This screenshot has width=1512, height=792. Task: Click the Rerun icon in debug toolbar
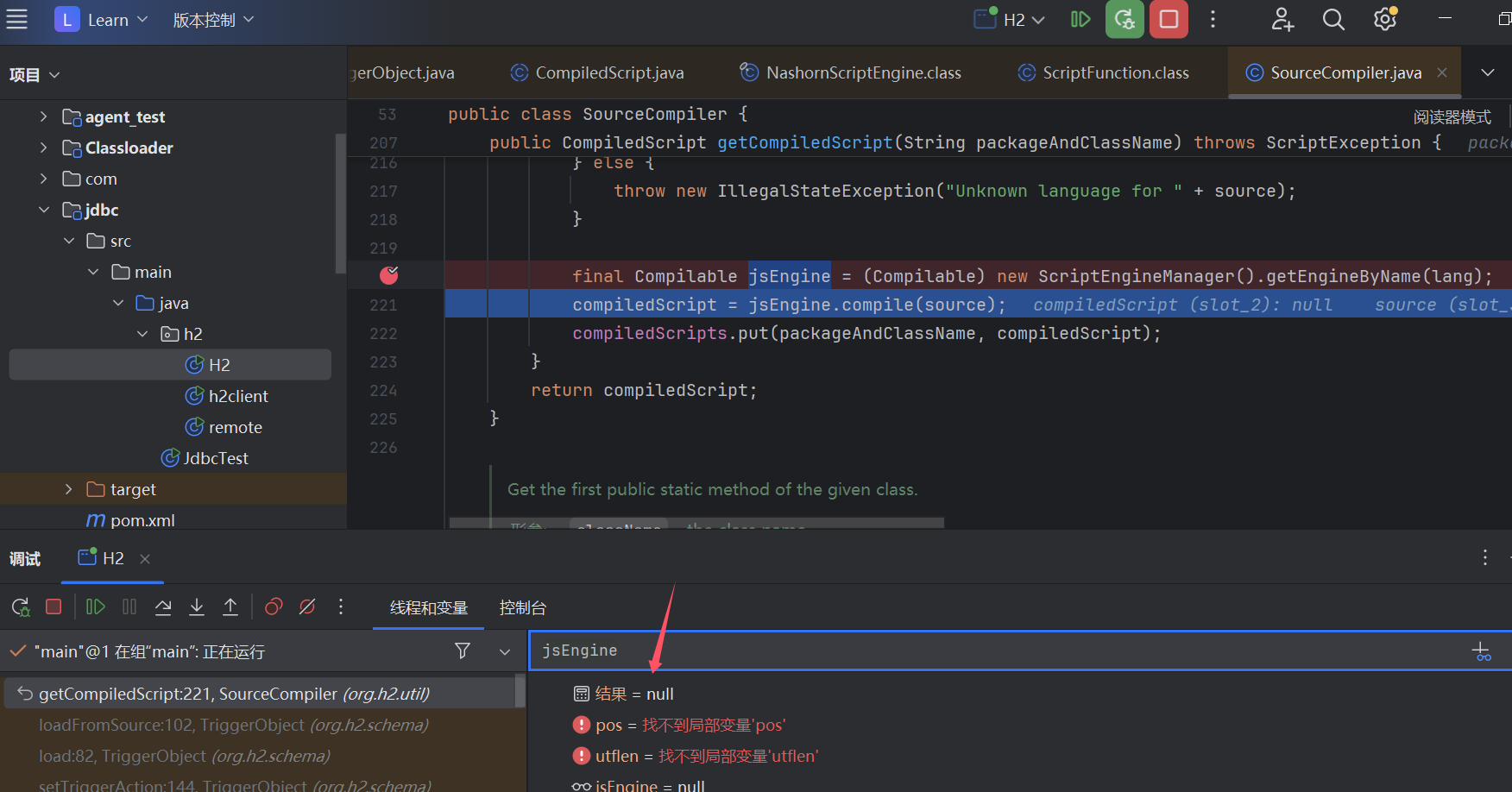[21, 607]
